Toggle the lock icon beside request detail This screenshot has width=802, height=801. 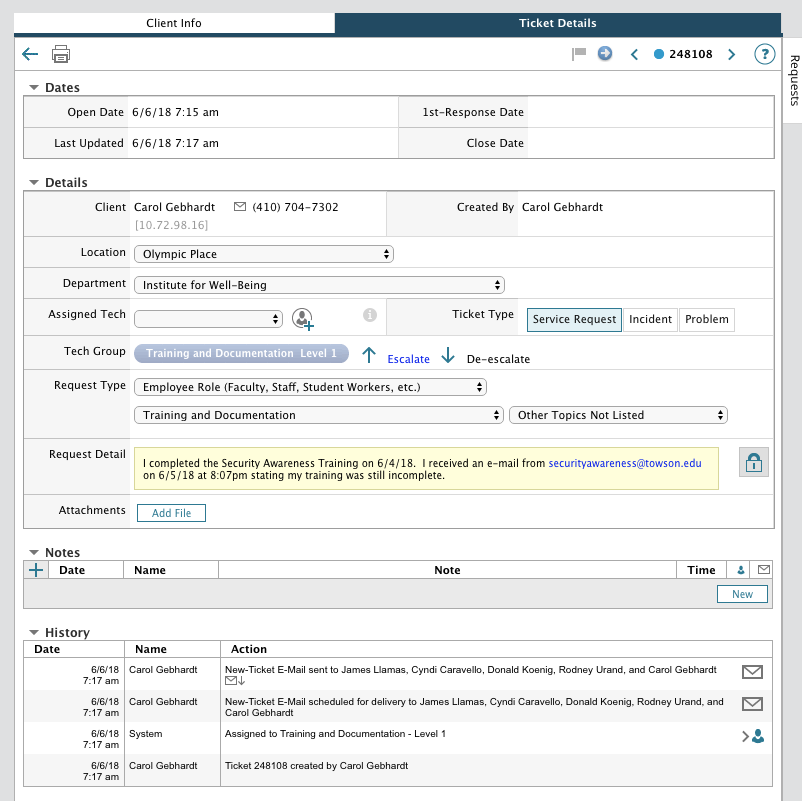tap(753, 462)
